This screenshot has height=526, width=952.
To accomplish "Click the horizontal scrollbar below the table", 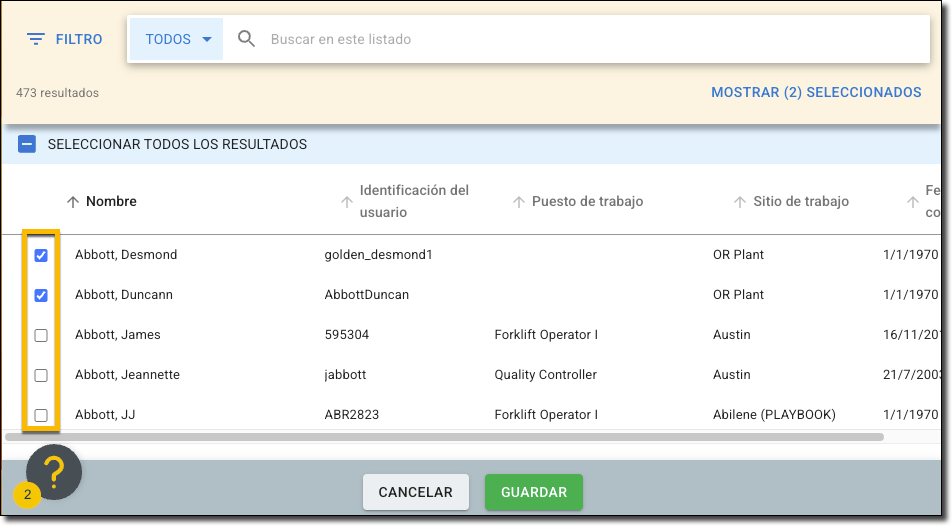I will (x=445, y=437).
